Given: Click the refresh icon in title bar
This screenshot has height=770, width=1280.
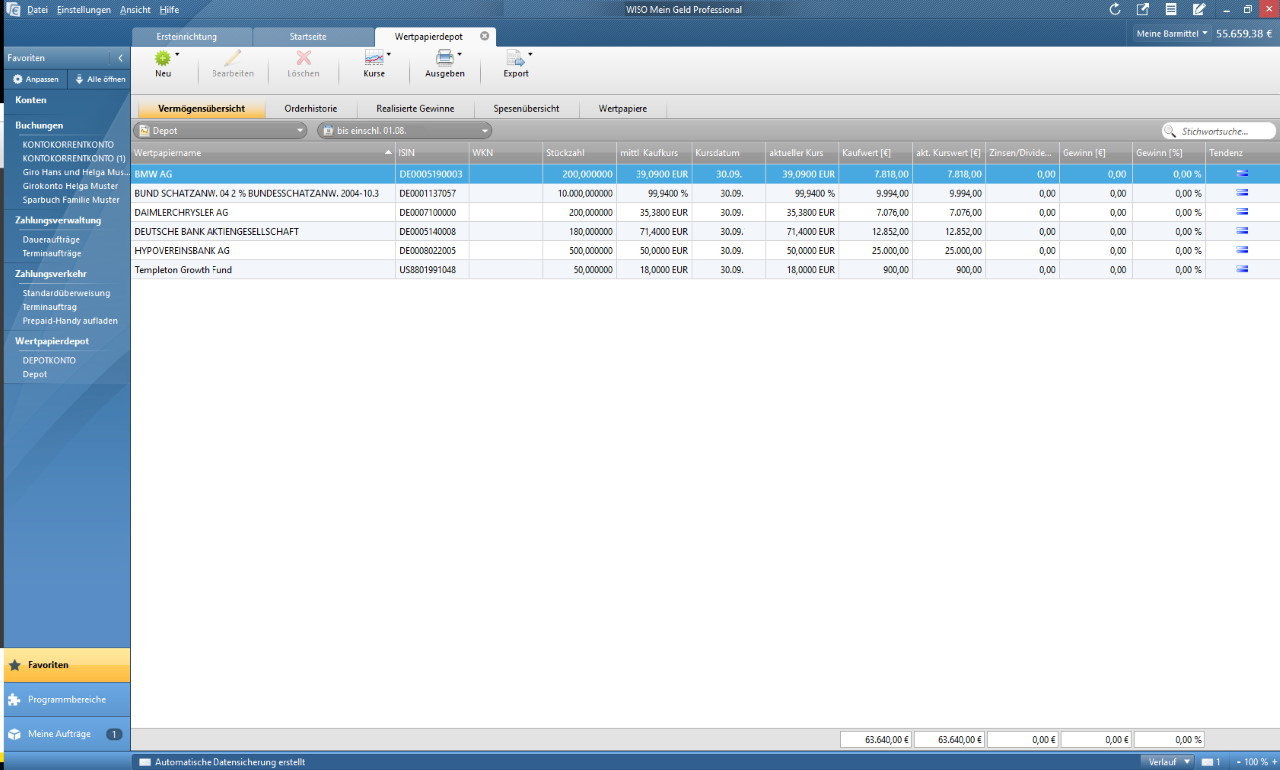Looking at the screenshot, I should coord(1115,9).
